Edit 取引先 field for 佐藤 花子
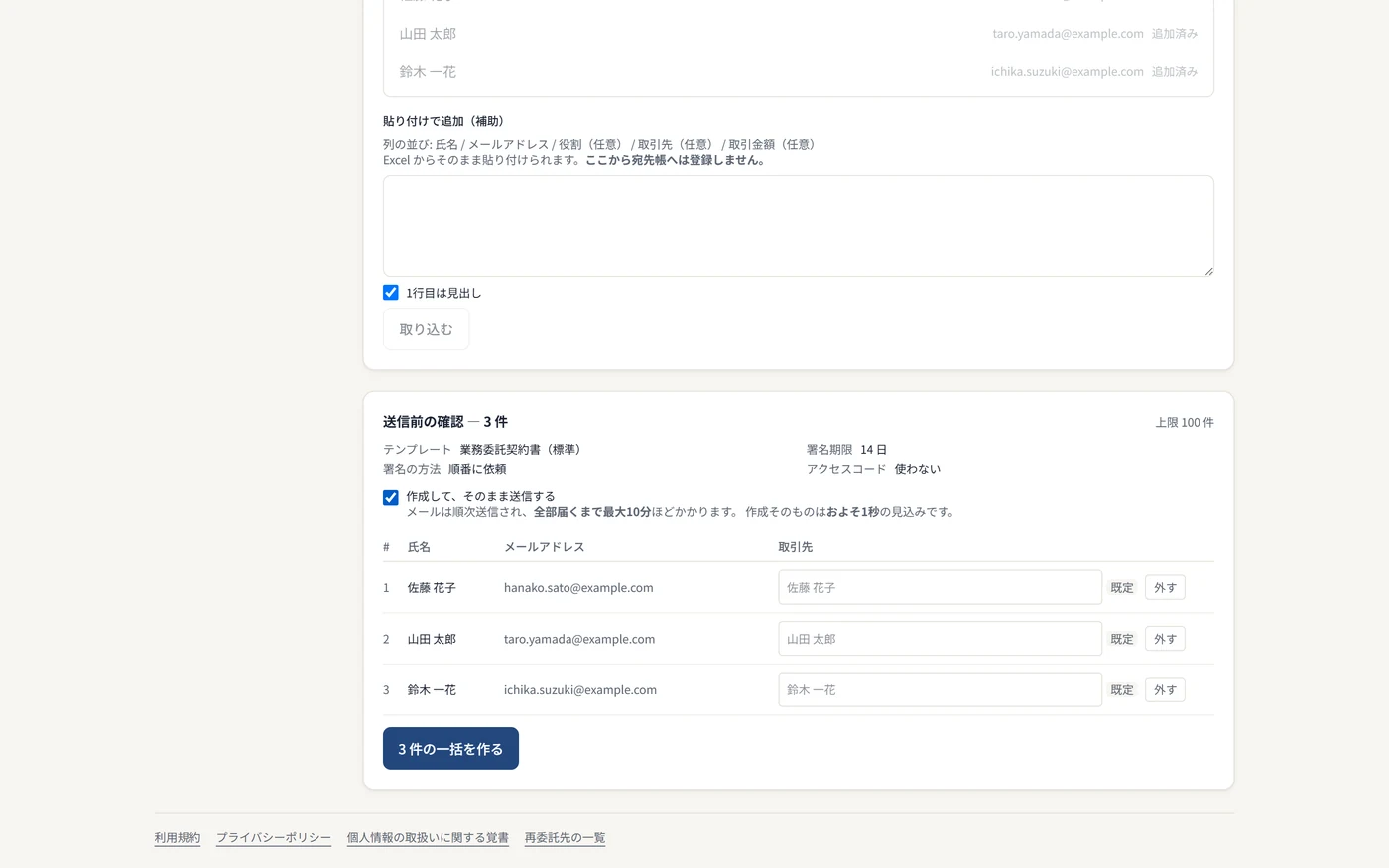Image resolution: width=1389 pixels, height=868 pixels. pyautogui.click(x=941, y=587)
